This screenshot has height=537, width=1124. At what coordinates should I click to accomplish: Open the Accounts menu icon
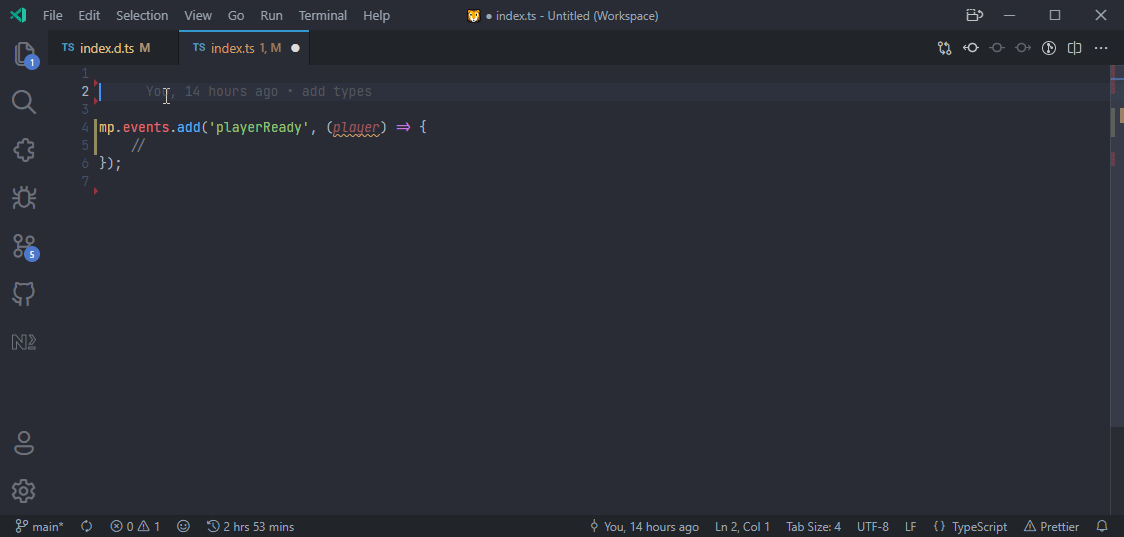pos(24,443)
